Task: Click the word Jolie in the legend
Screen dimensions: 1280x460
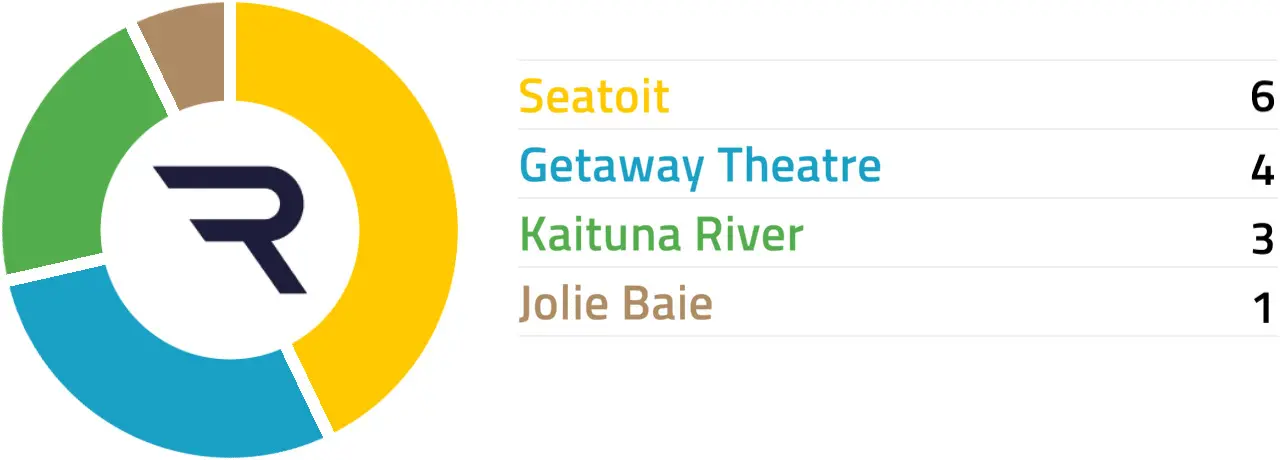Action: click(561, 304)
